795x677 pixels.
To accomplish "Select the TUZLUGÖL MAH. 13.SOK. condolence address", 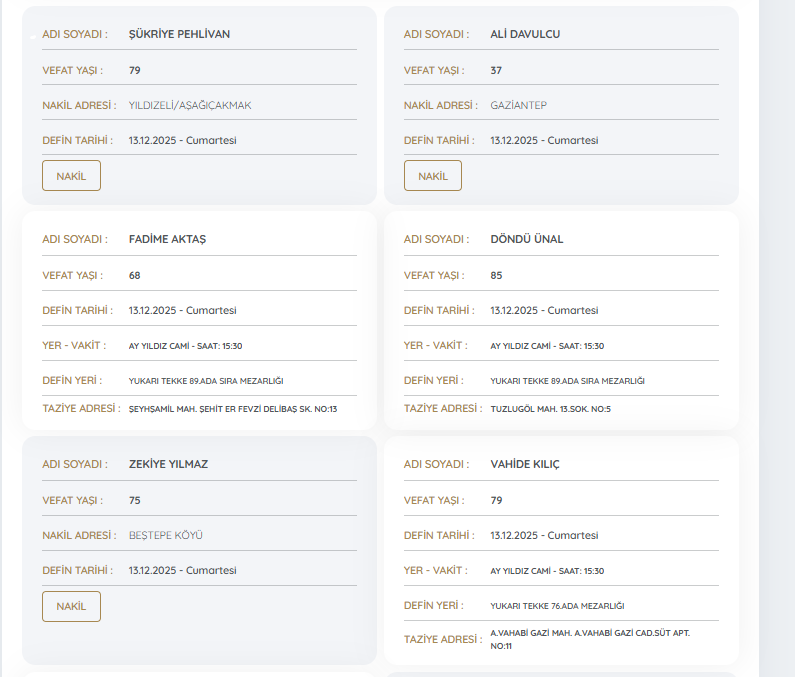I will point(550,409).
